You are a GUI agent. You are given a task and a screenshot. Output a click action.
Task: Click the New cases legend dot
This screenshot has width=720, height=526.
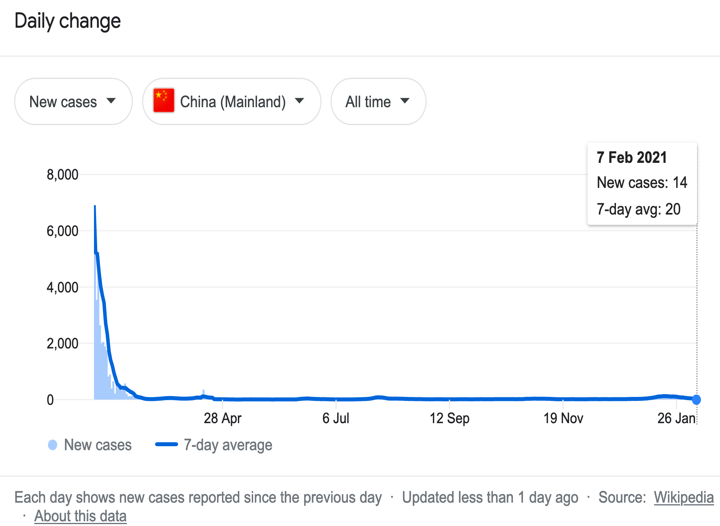(x=52, y=445)
